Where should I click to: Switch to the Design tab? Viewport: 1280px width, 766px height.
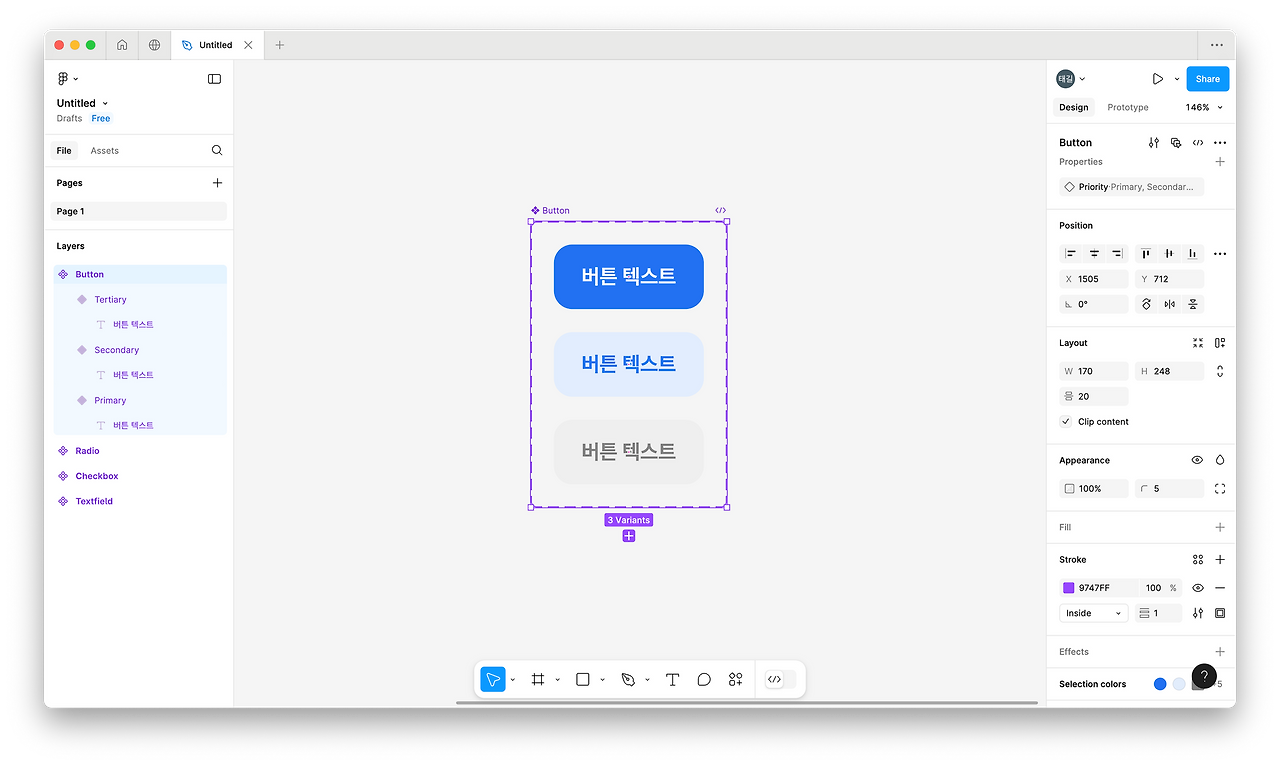point(1074,107)
